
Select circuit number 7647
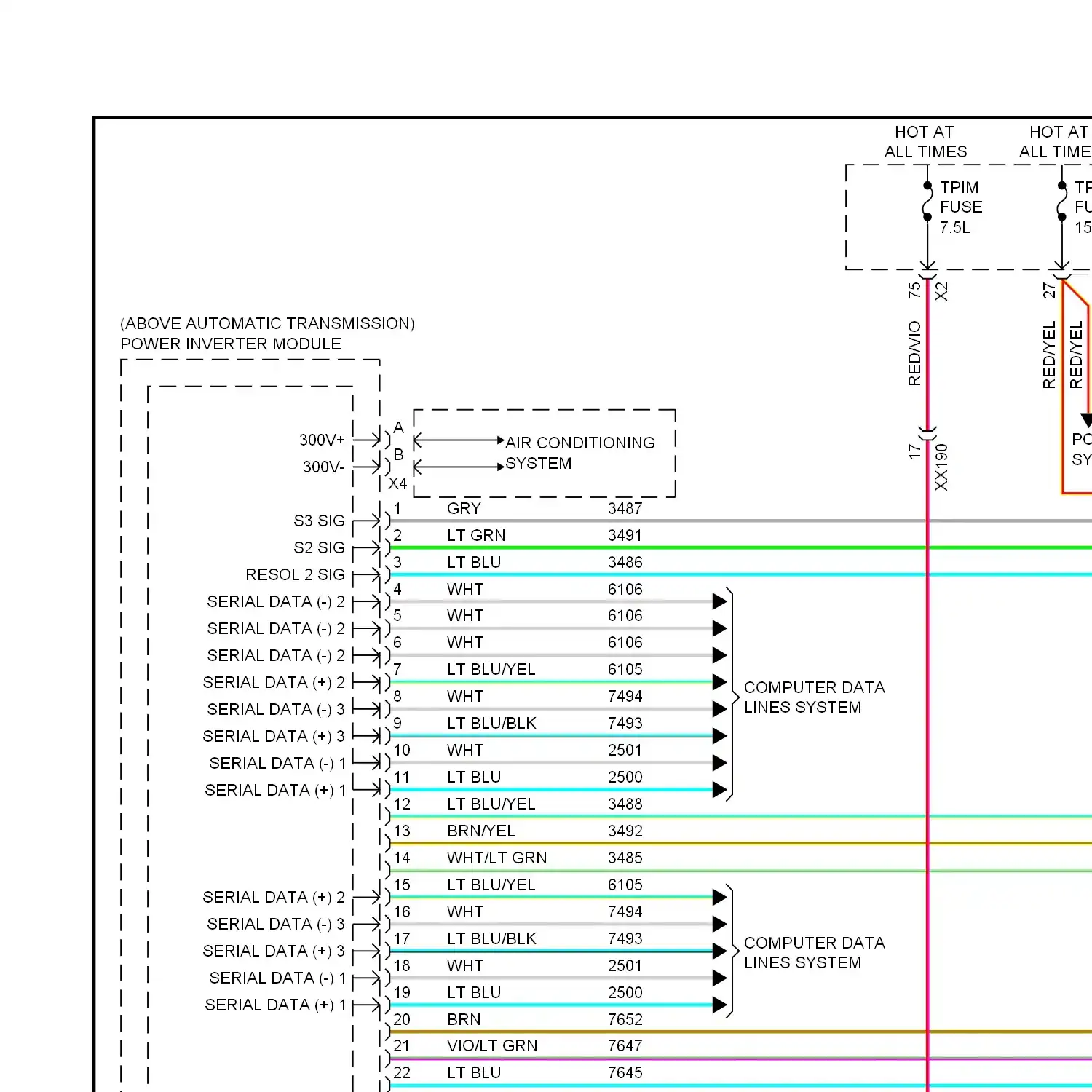pyautogui.click(x=625, y=1045)
